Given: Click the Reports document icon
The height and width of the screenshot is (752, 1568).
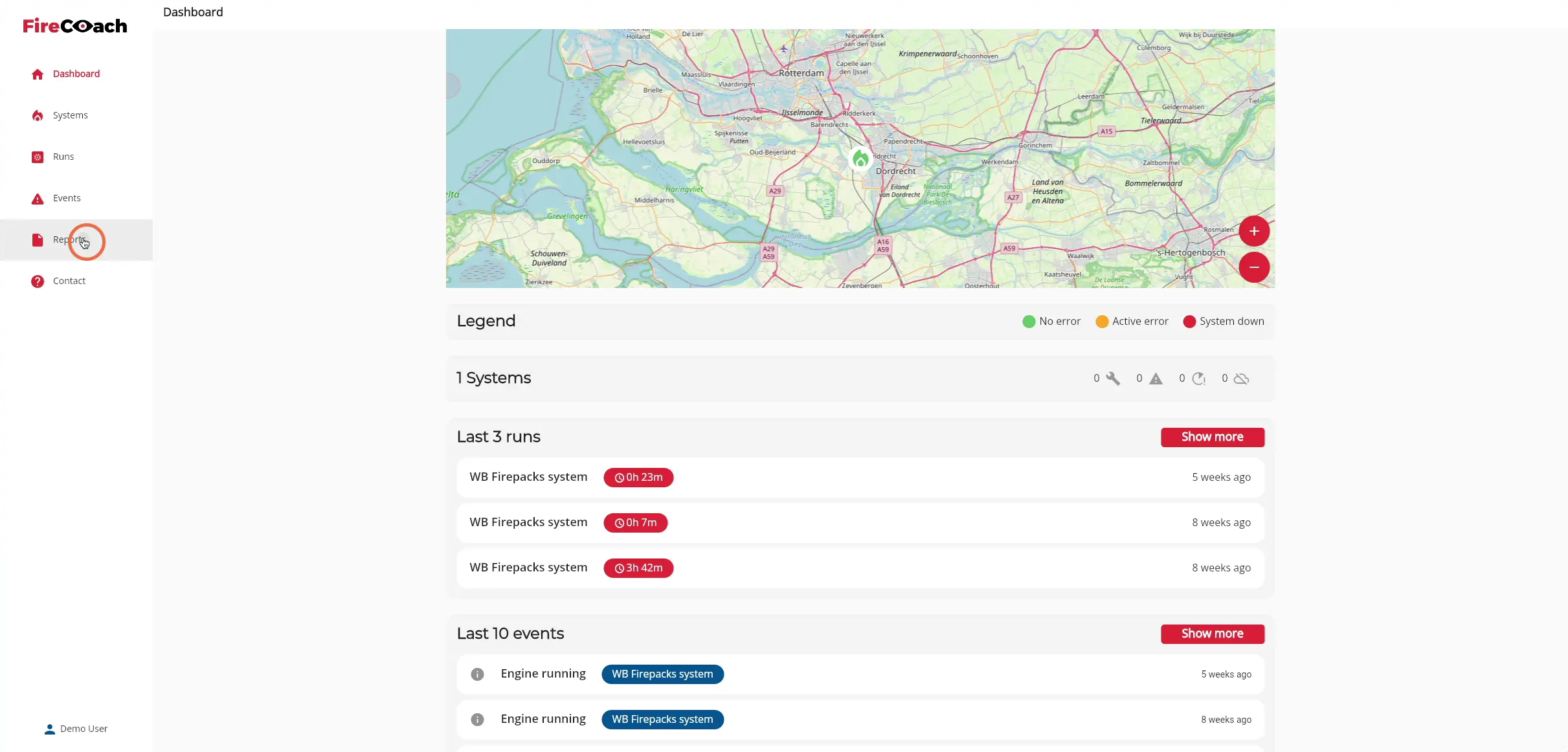Looking at the screenshot, I should [x=38, y=239].
